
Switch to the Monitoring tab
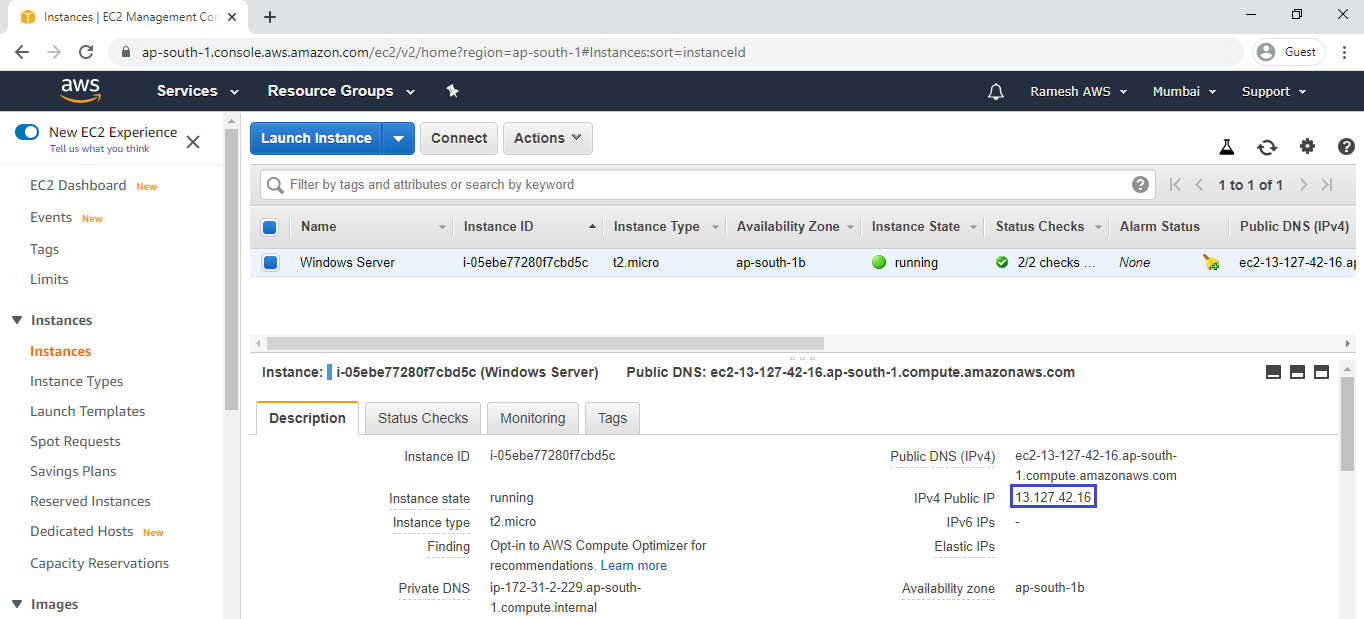click(x=533, y=418)
